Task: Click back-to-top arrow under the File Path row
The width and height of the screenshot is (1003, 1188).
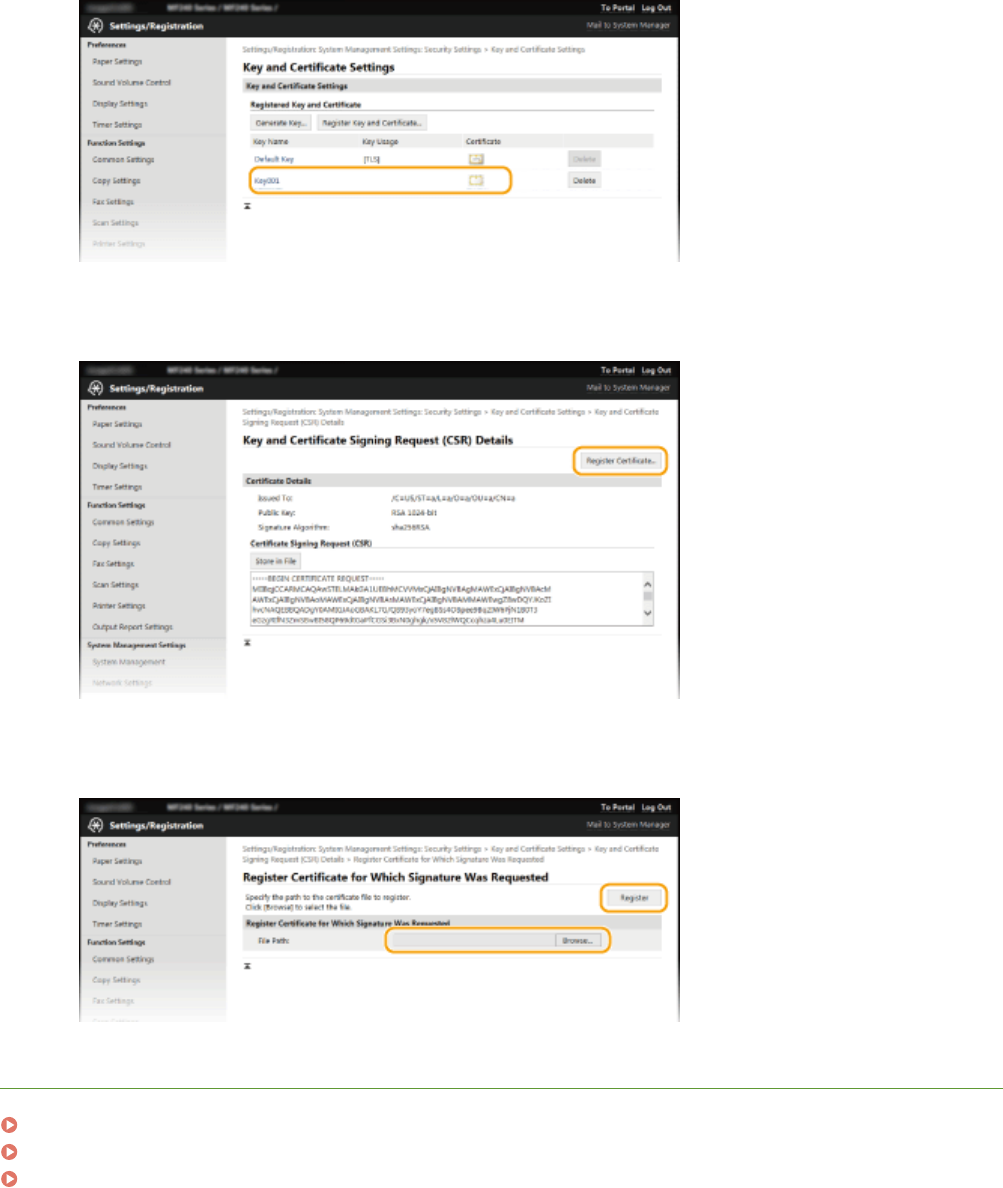Action: [247, 966]
